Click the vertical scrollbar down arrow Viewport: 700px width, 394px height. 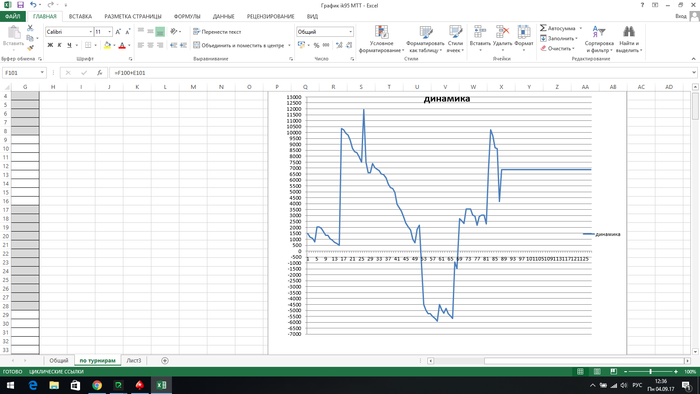695,352
